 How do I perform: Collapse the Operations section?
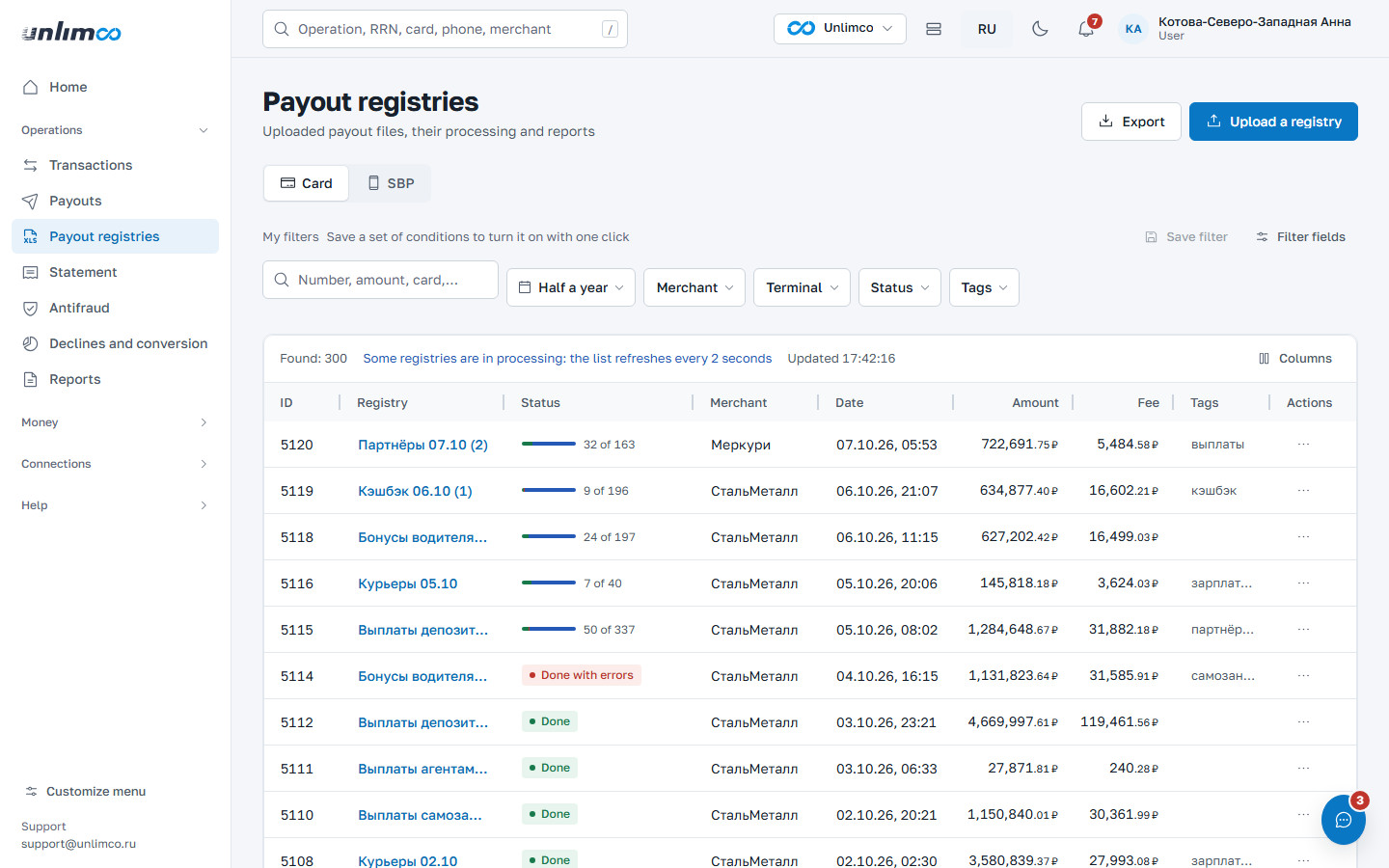point(115,130)
